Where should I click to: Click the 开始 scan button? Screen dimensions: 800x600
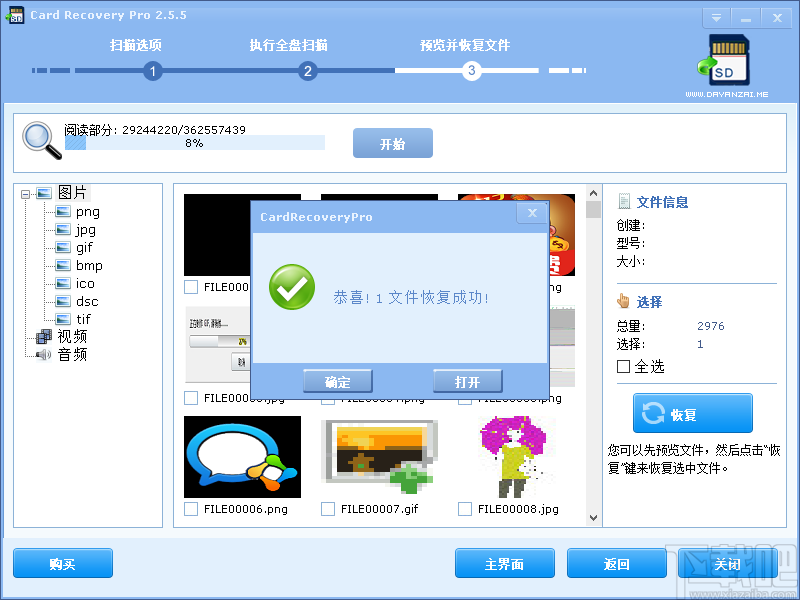point(393,143)
